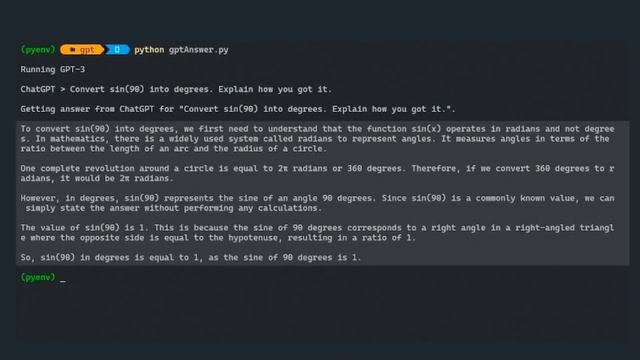Click the Running GPT-3 output line

(53, 69)
